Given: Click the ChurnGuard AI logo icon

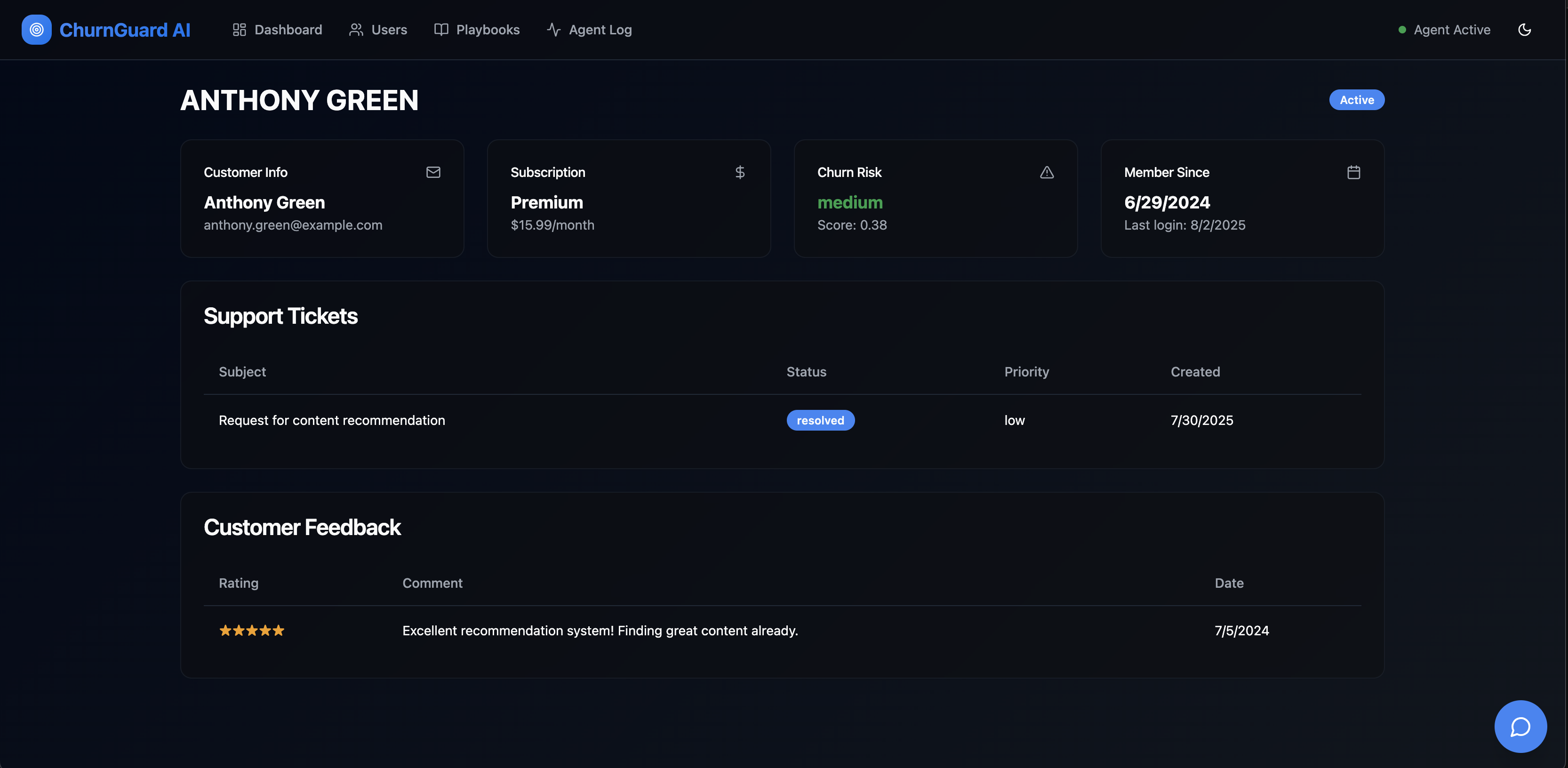Looking at the screenshot, I should pyautogui.click(x=37, y=30).
